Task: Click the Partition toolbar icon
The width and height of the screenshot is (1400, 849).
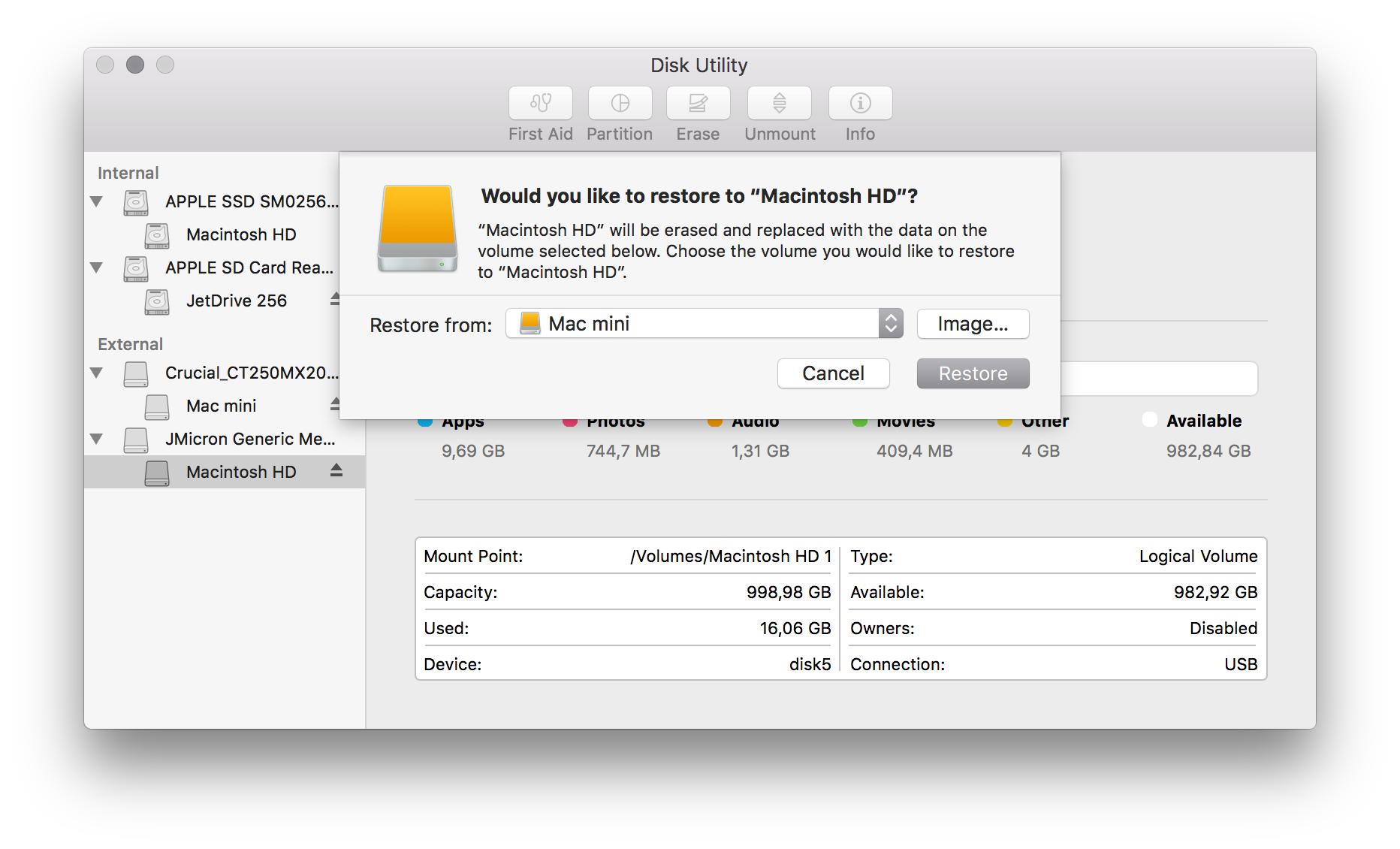Action: [620, 103]
